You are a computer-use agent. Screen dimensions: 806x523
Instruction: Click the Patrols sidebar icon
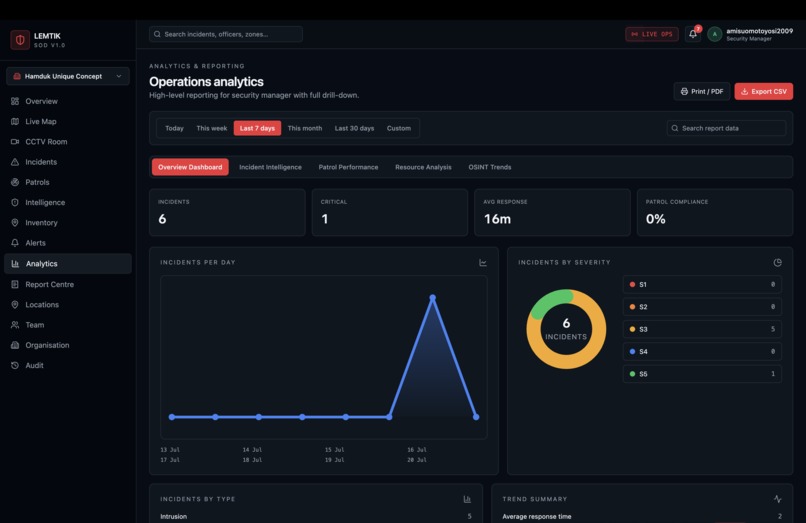(15, 182)
